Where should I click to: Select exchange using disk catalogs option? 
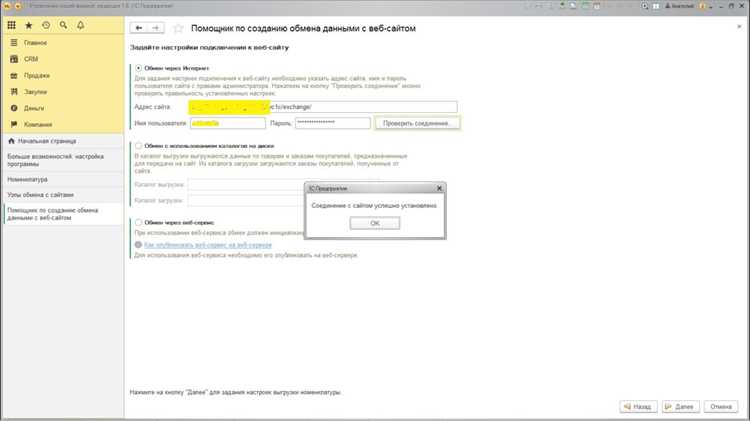pyautogui.click(x=138, y=145)
